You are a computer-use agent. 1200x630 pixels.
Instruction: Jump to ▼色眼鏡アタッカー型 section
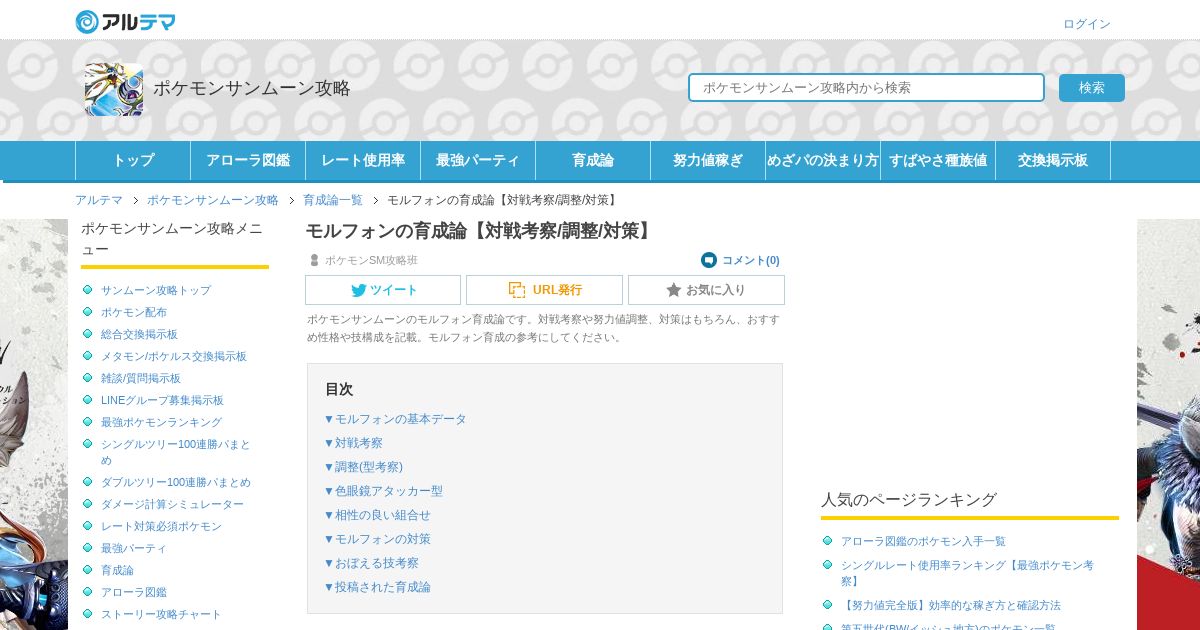point(383,491)
